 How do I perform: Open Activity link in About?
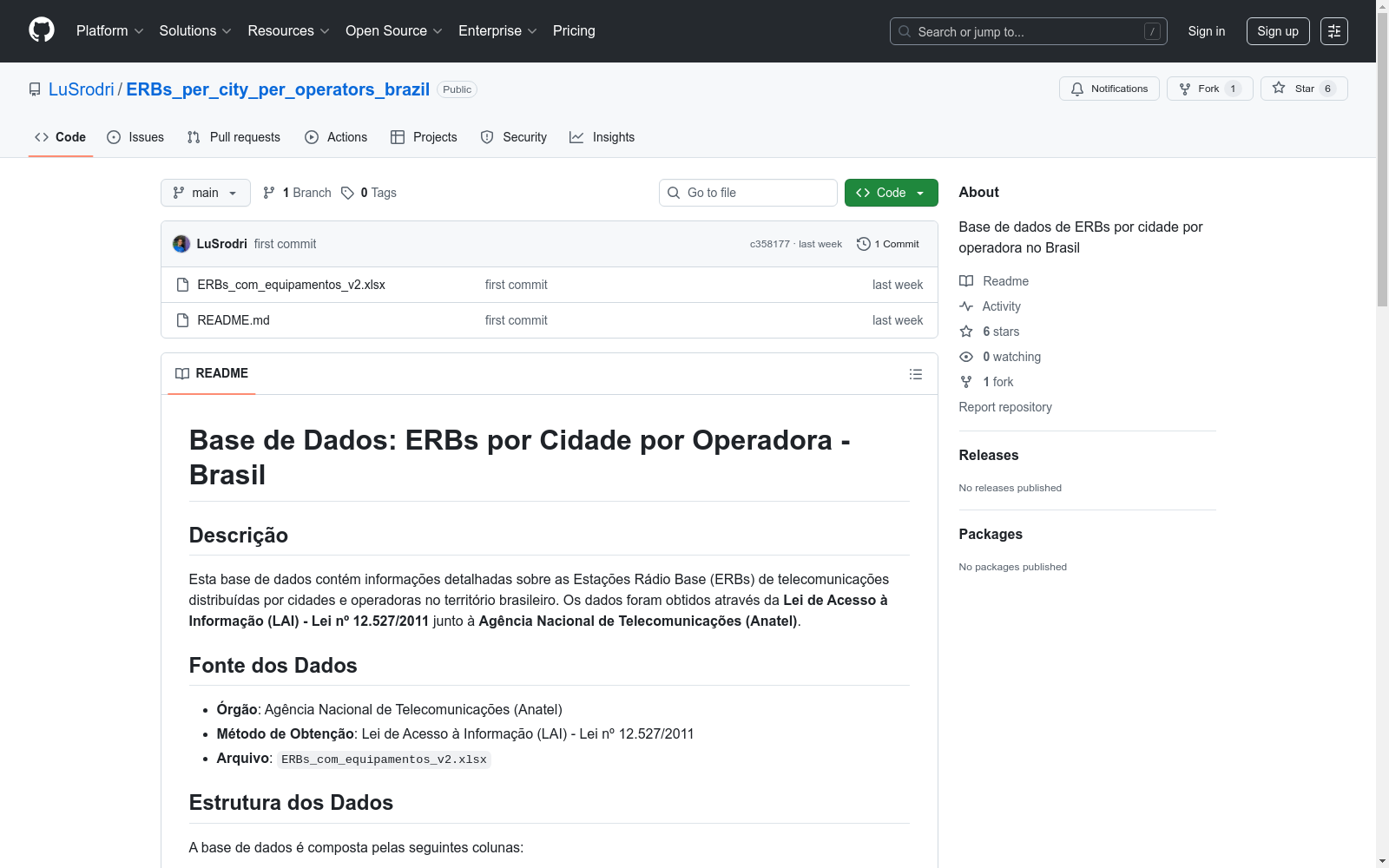pyautogui.click(x=990, y=306)
